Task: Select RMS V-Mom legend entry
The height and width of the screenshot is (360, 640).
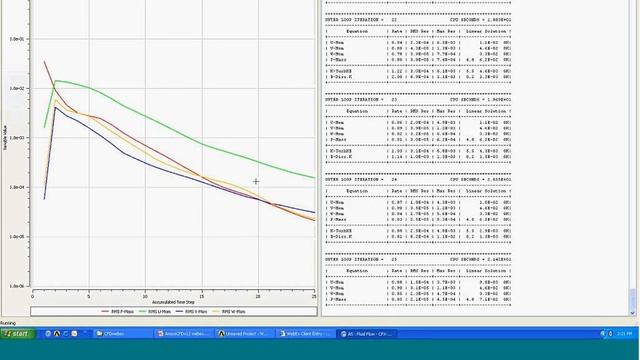Action: tap(191, 311)
